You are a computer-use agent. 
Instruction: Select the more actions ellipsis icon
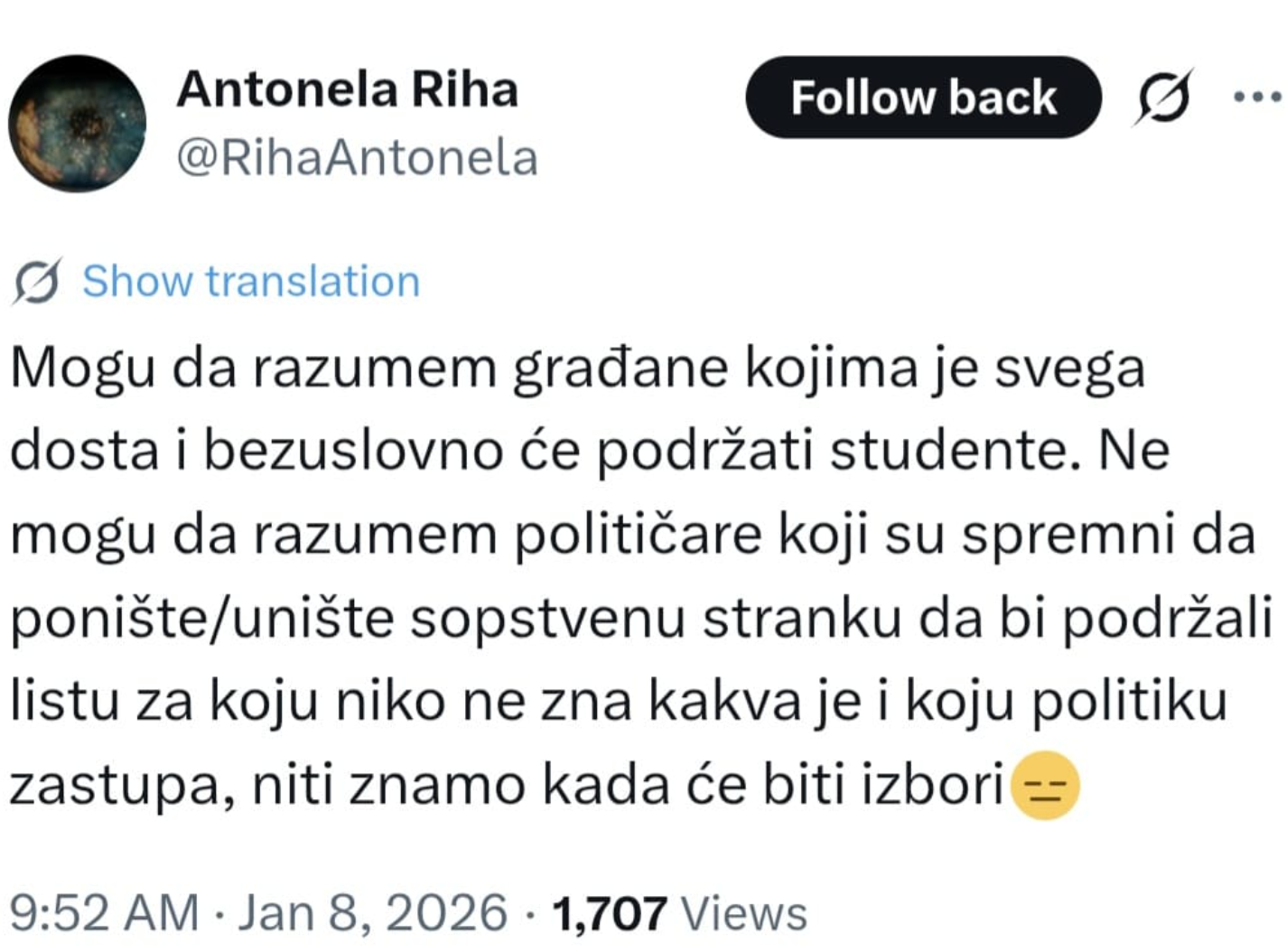pyautogui.click(x=1255, y=98)
